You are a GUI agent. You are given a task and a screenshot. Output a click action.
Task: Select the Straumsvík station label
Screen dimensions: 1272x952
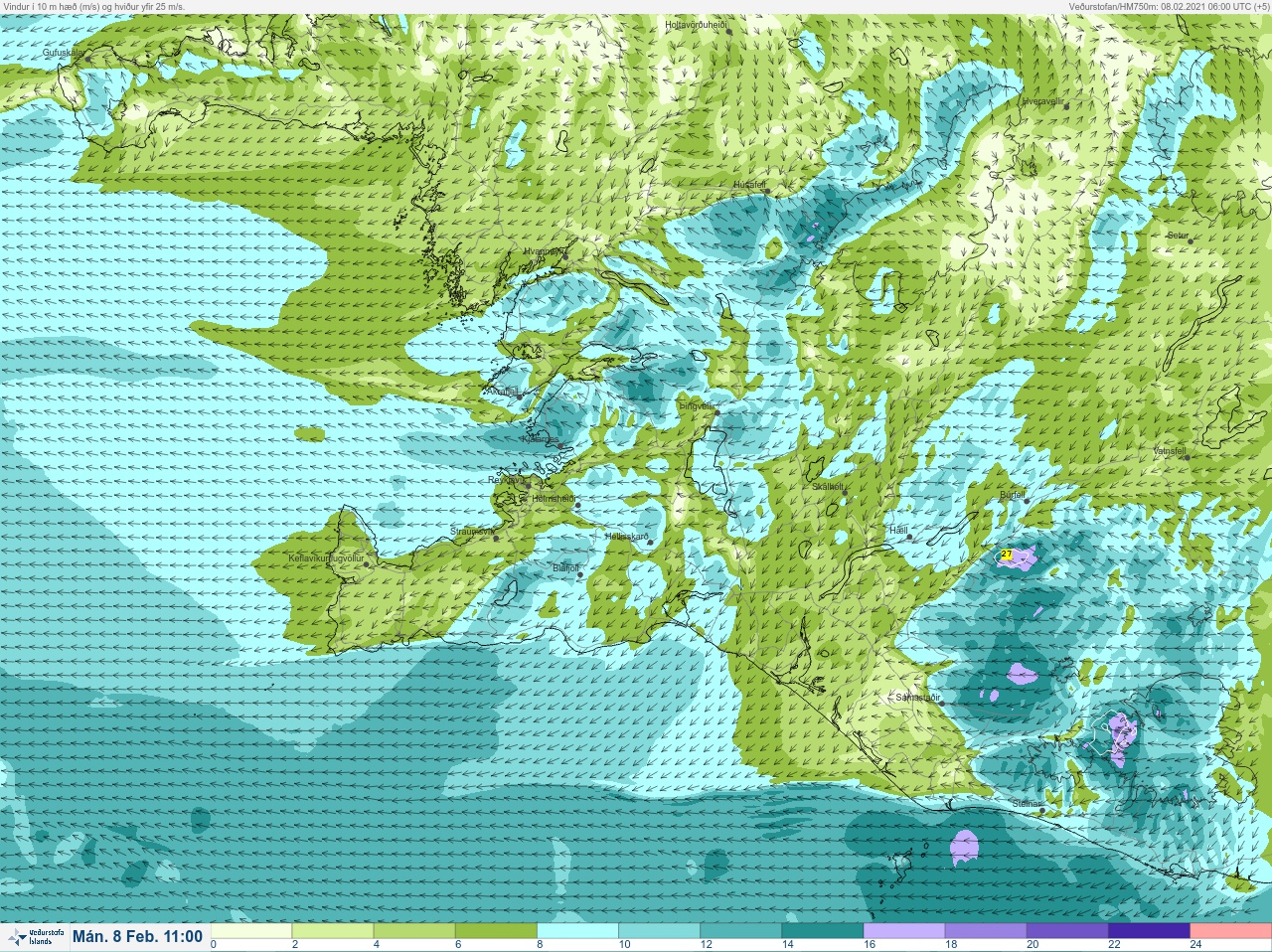[472, 532]
